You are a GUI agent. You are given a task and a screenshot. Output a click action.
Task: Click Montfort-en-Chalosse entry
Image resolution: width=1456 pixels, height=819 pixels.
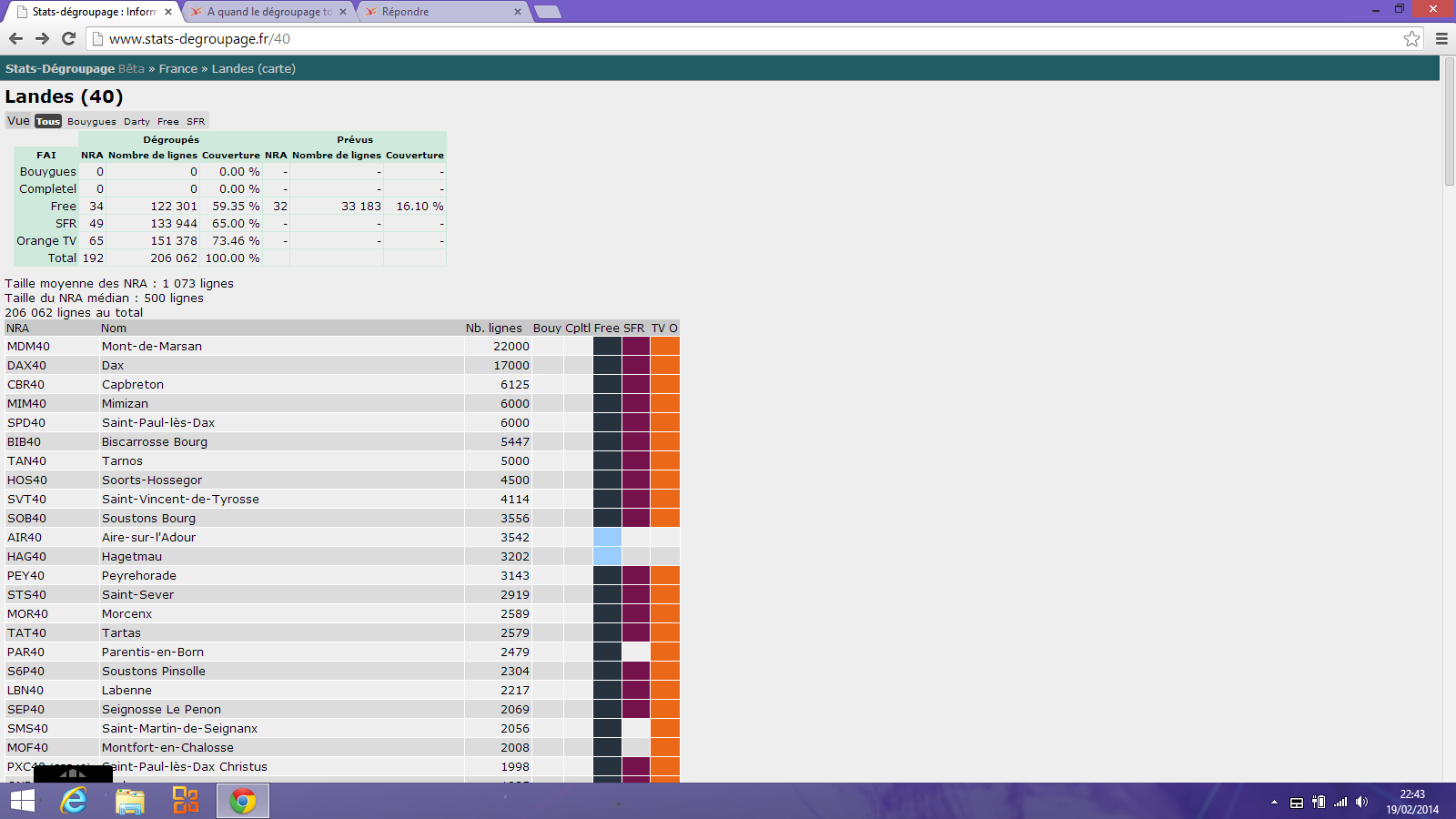pyautogui.click(x=167, y=747)
